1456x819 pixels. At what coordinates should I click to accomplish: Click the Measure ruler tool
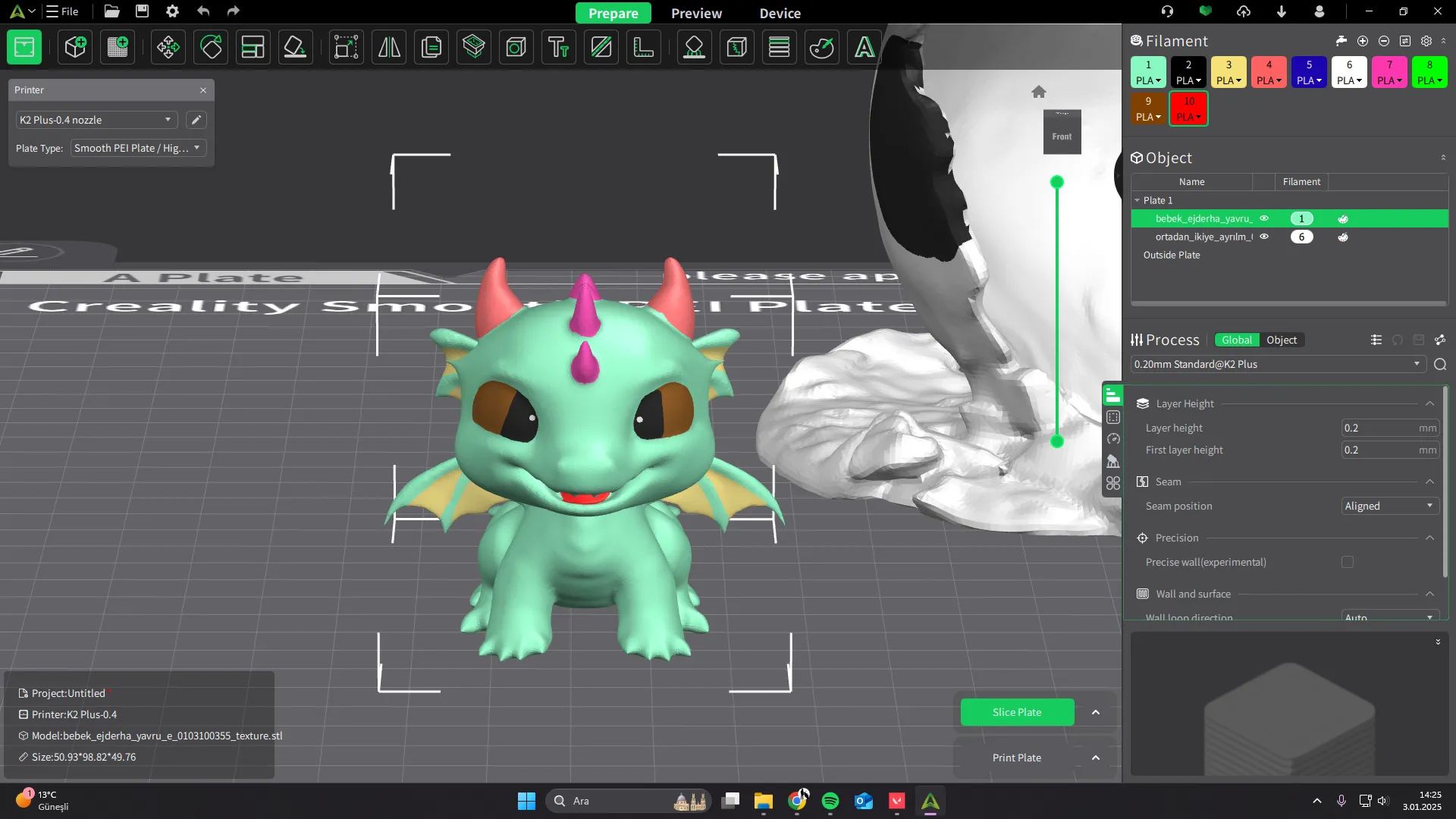pos(644,47)
